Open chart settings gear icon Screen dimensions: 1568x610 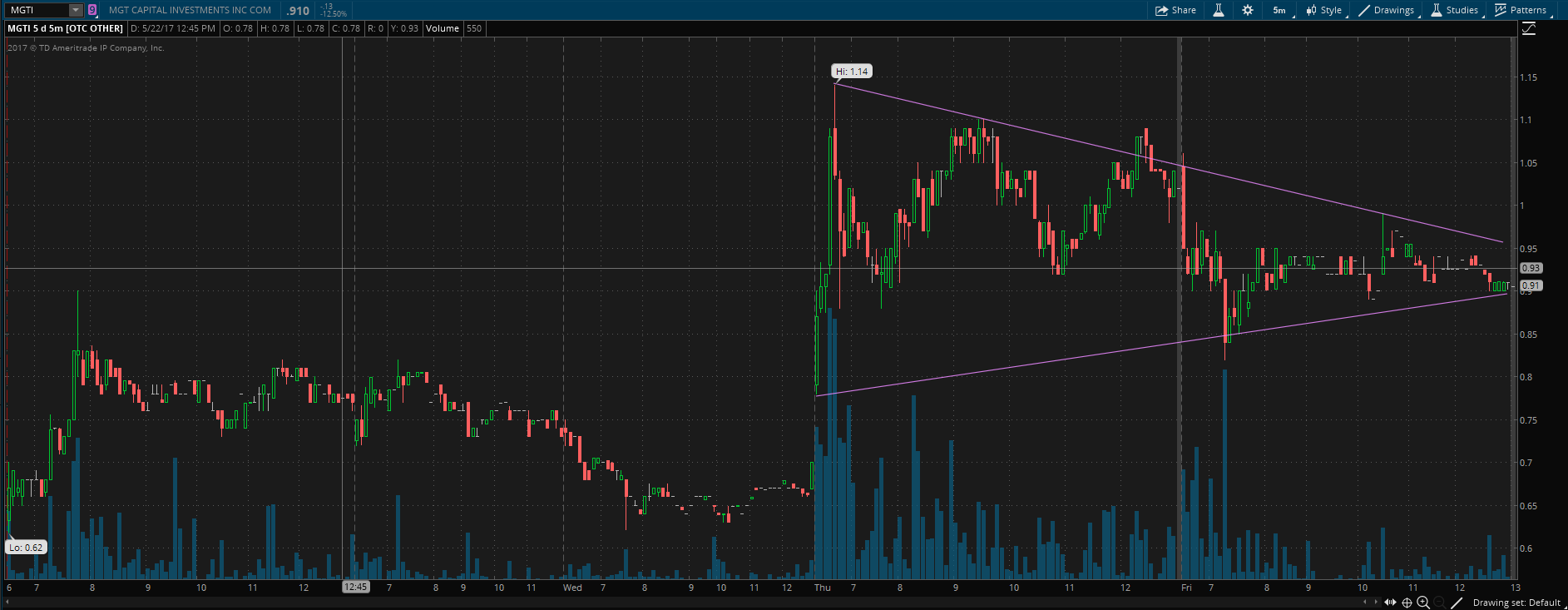(x=1248, y=10)
